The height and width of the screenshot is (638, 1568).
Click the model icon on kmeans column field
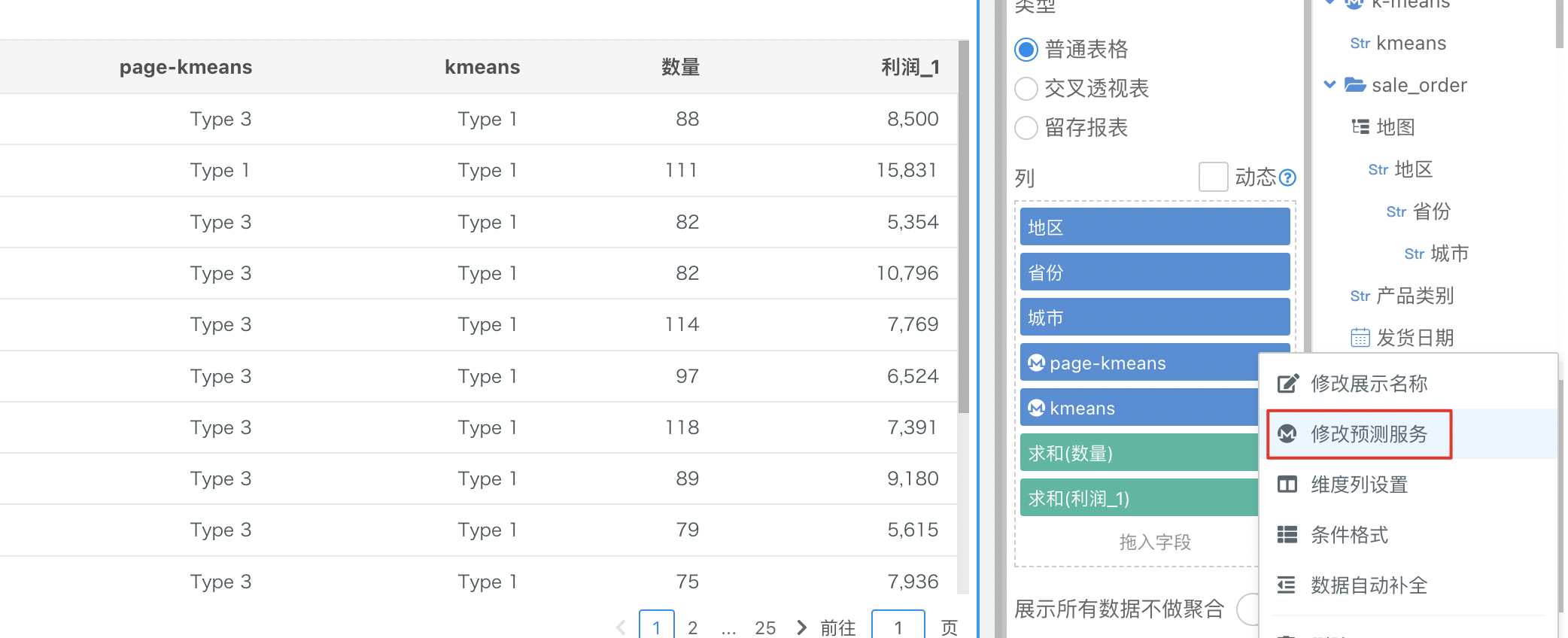pos(1037,408)
